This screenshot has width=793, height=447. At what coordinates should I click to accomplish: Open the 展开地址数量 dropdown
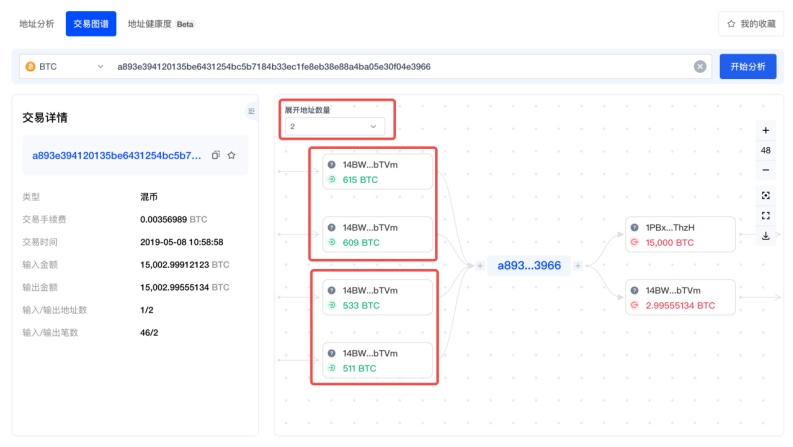pyautogui.click(x=334, y=126)
